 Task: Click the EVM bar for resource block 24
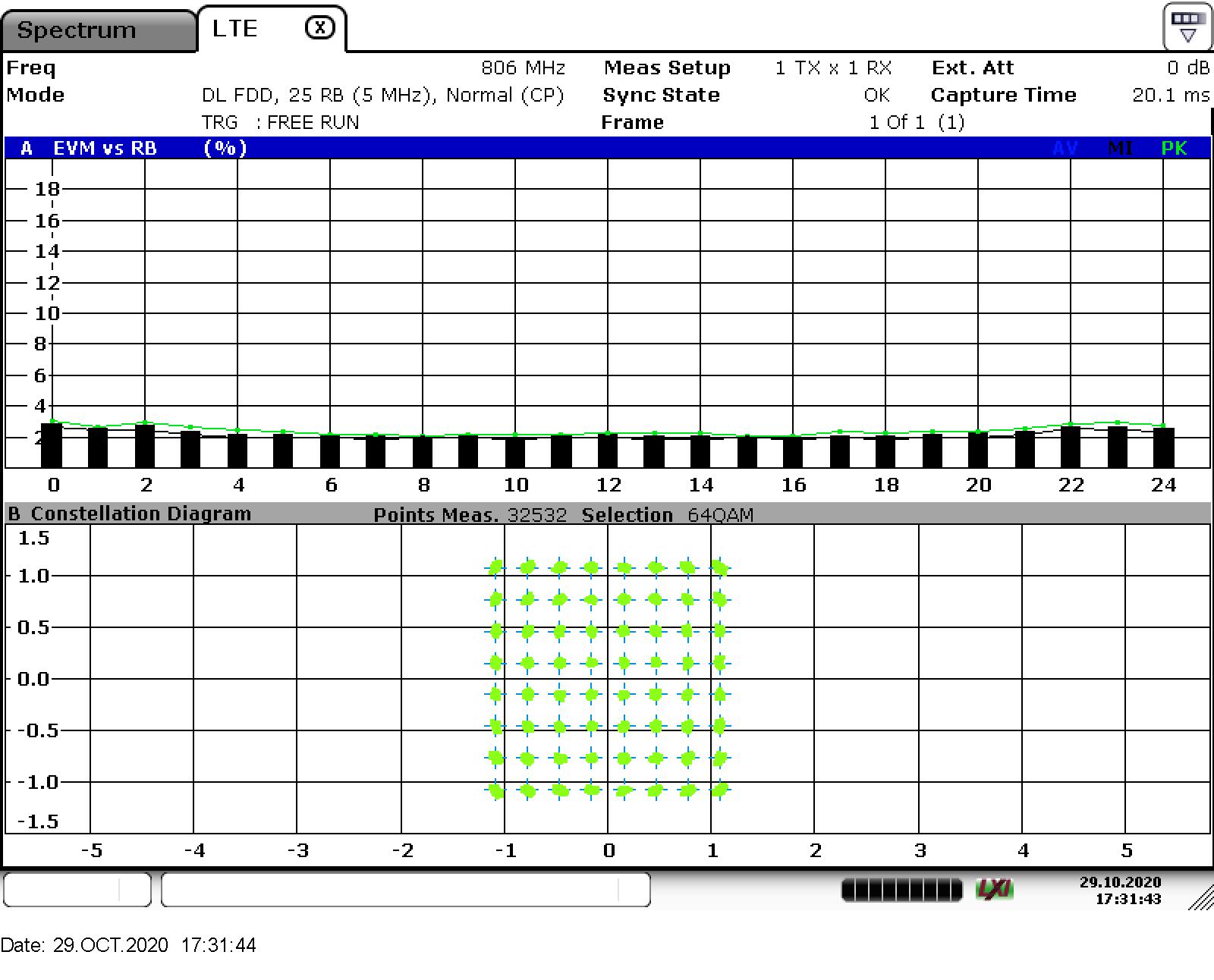pos(1164,448)
